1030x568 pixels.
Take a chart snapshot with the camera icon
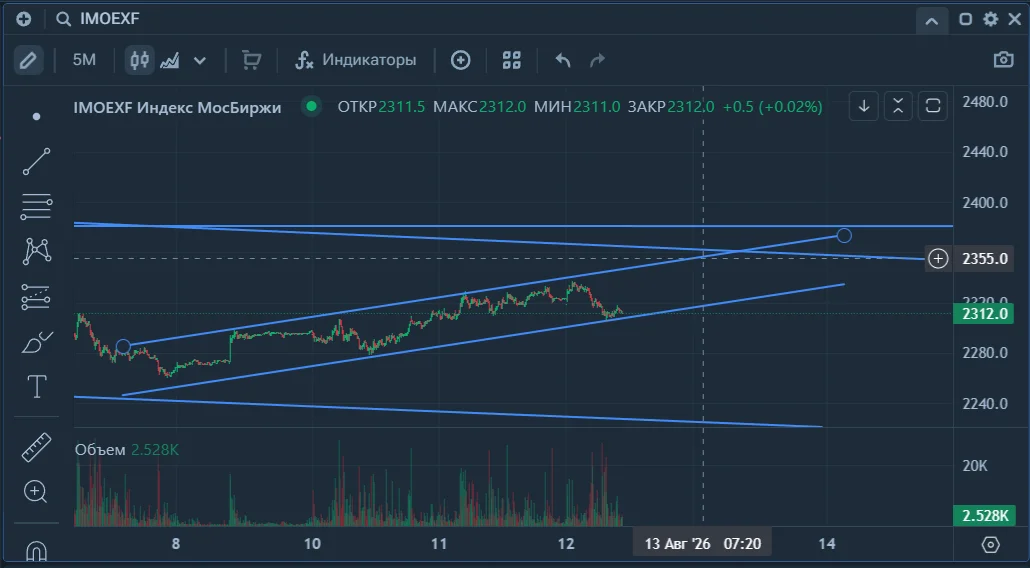pos(1003,60)
